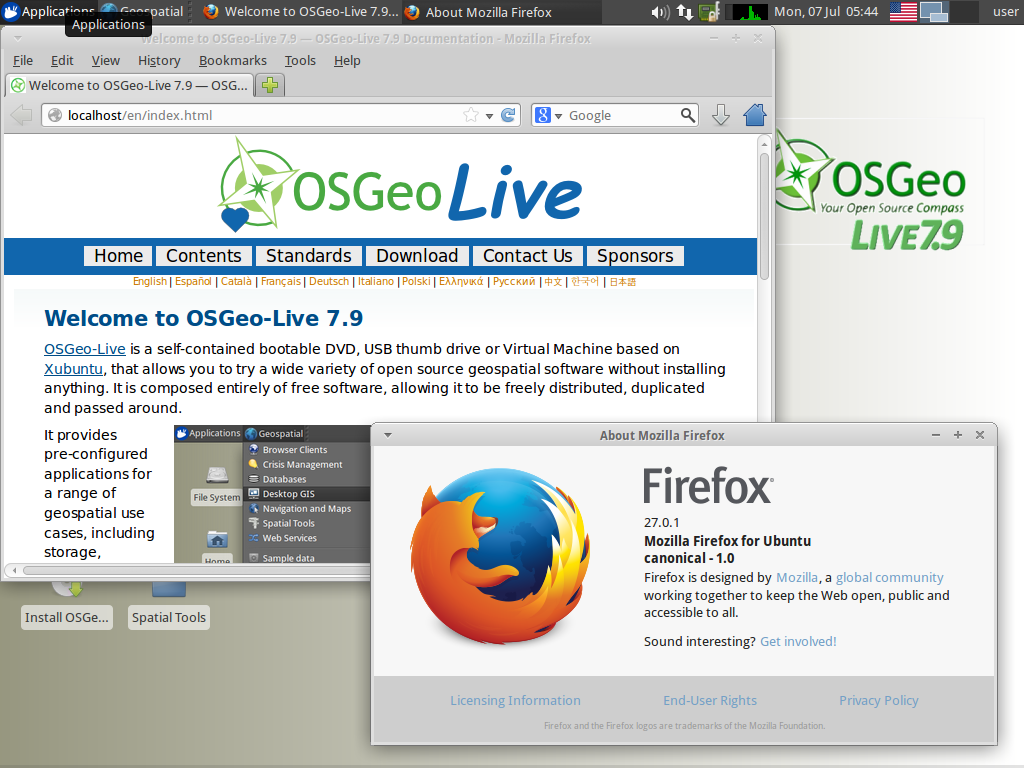Viewport: 1024px width, 768px height.
Task: Open the Help menu in Firefox
Action: pos(347,61)
